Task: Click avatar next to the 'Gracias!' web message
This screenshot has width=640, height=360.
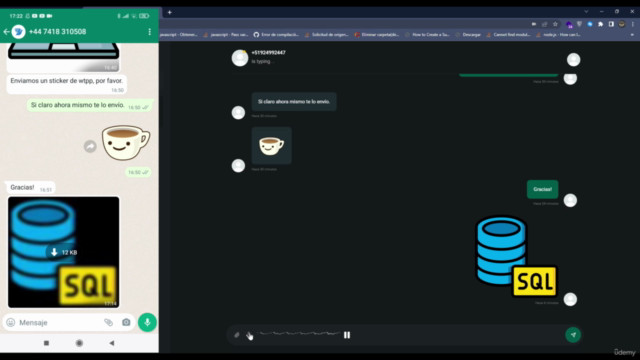Action: 570,200
